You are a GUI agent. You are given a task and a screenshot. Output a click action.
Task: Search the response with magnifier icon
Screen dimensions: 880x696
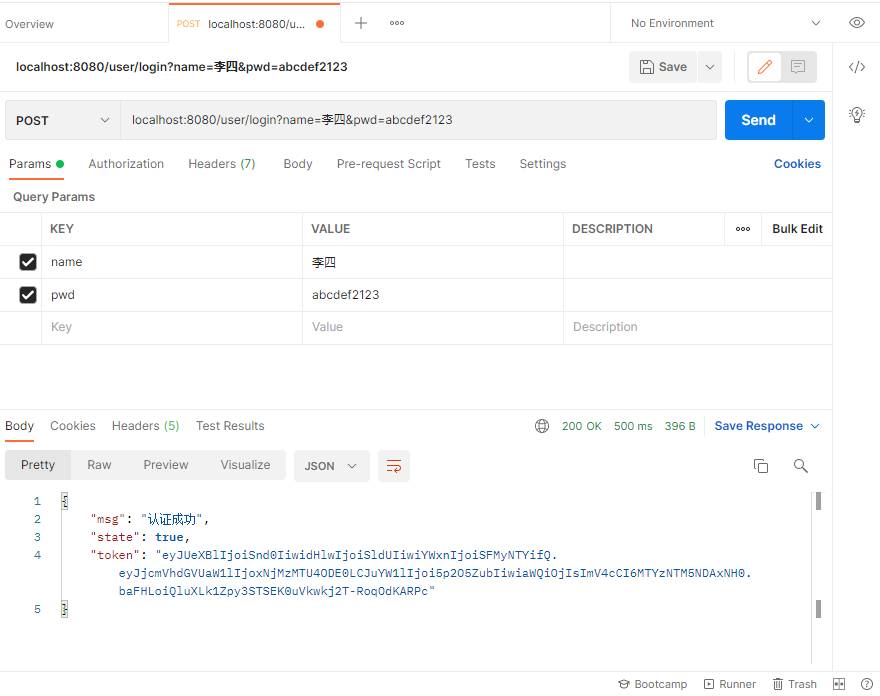pos(800,466)
